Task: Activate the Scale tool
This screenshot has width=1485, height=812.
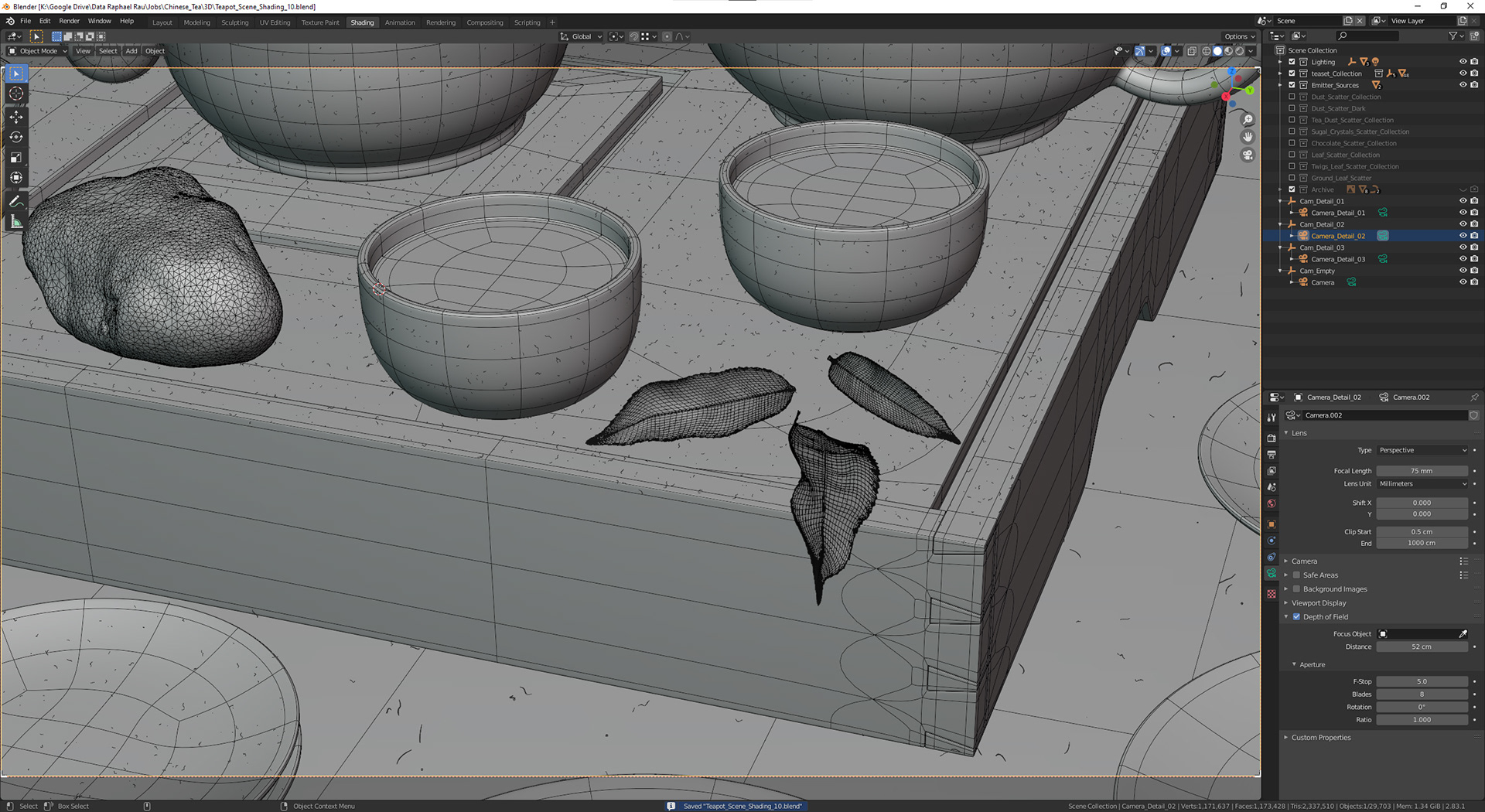Action: pyautogui.click(x=15, y=157)
